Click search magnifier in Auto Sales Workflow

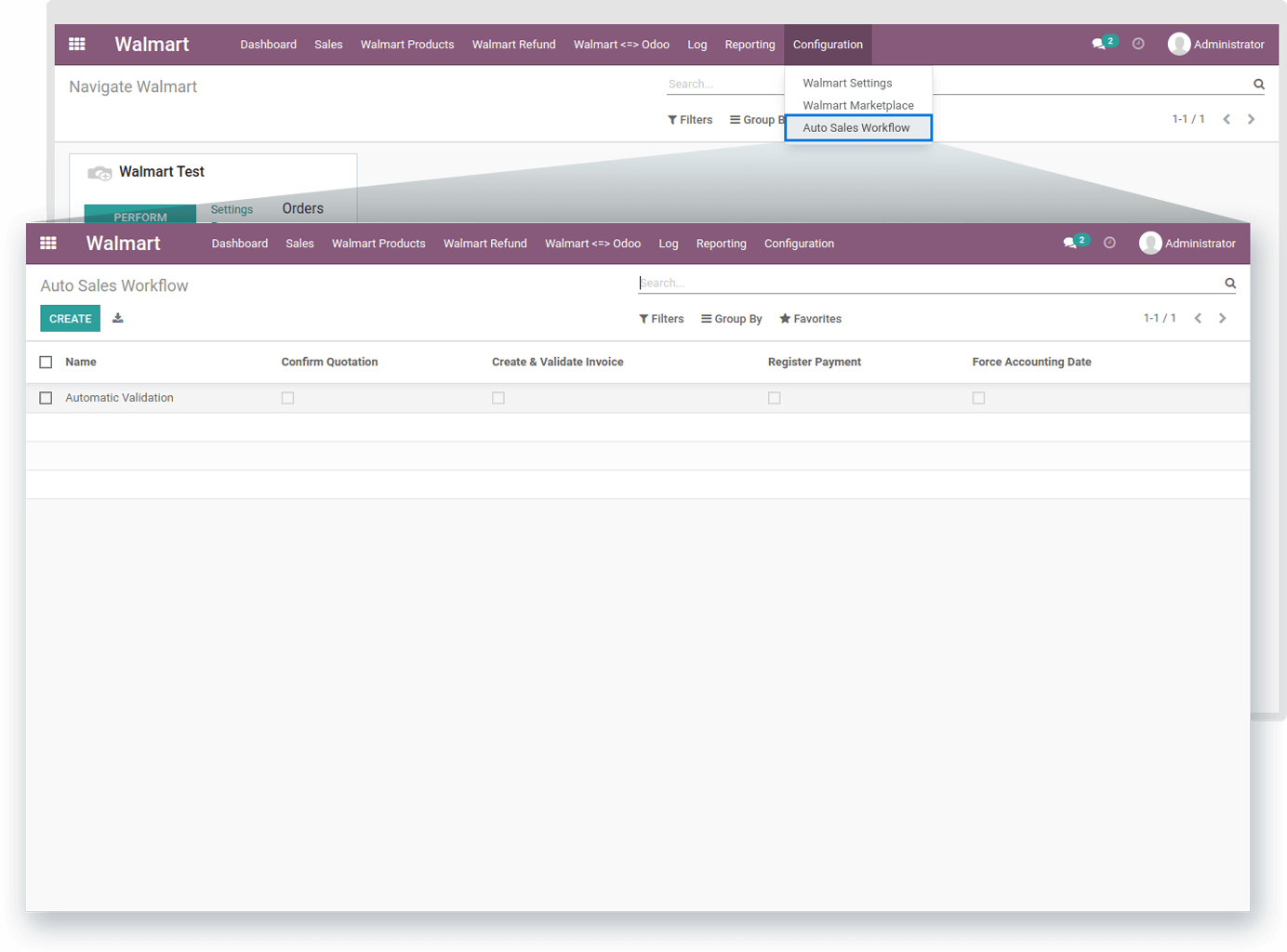point(1230,284)
